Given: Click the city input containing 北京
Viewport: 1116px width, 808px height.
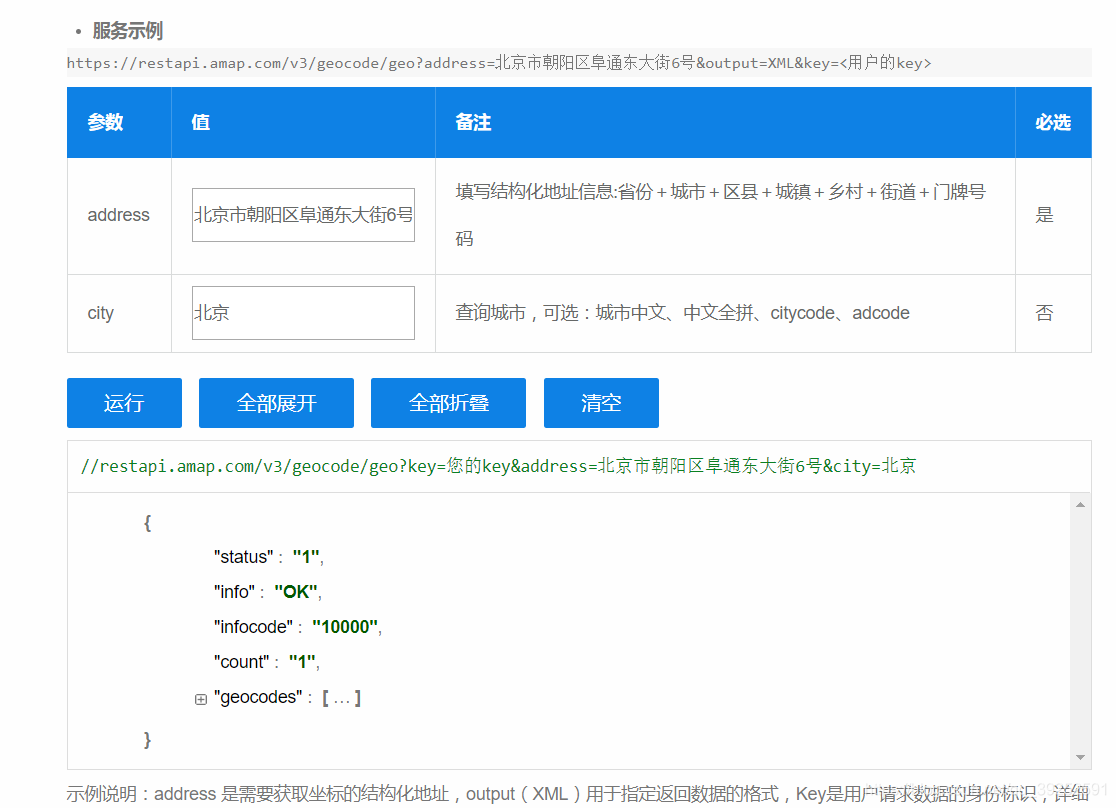Looking at the screenshot, I should tap(303, 312).
